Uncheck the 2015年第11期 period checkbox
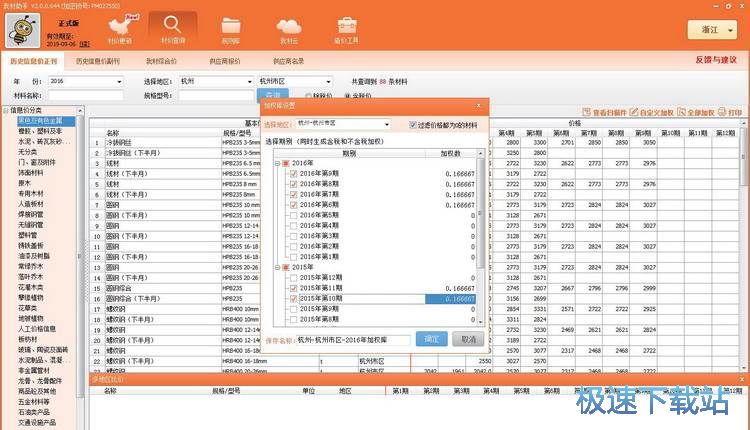 click(x=294, y=287)
